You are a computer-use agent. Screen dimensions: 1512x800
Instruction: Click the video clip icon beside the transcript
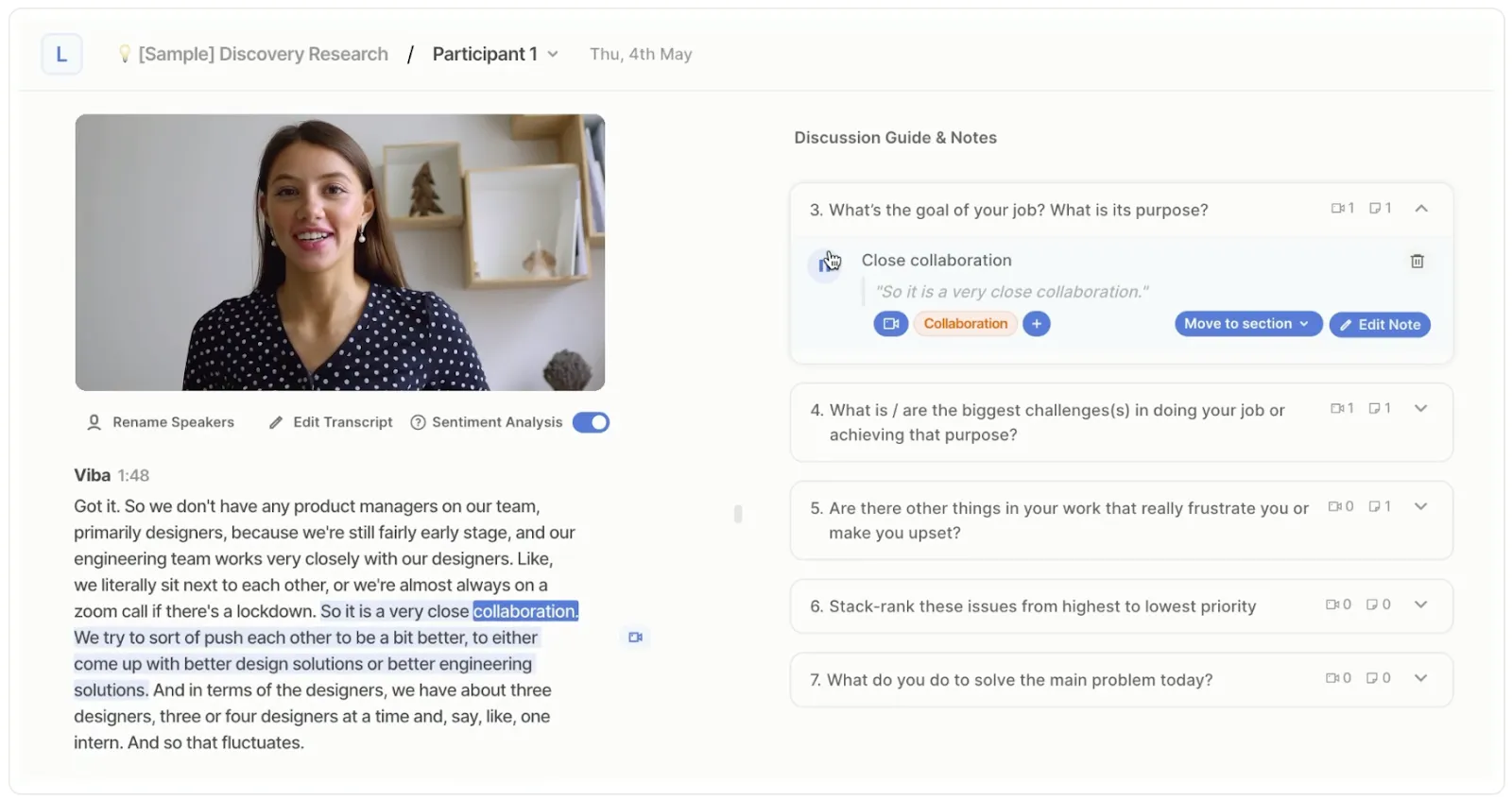click(x=635, y=638)
